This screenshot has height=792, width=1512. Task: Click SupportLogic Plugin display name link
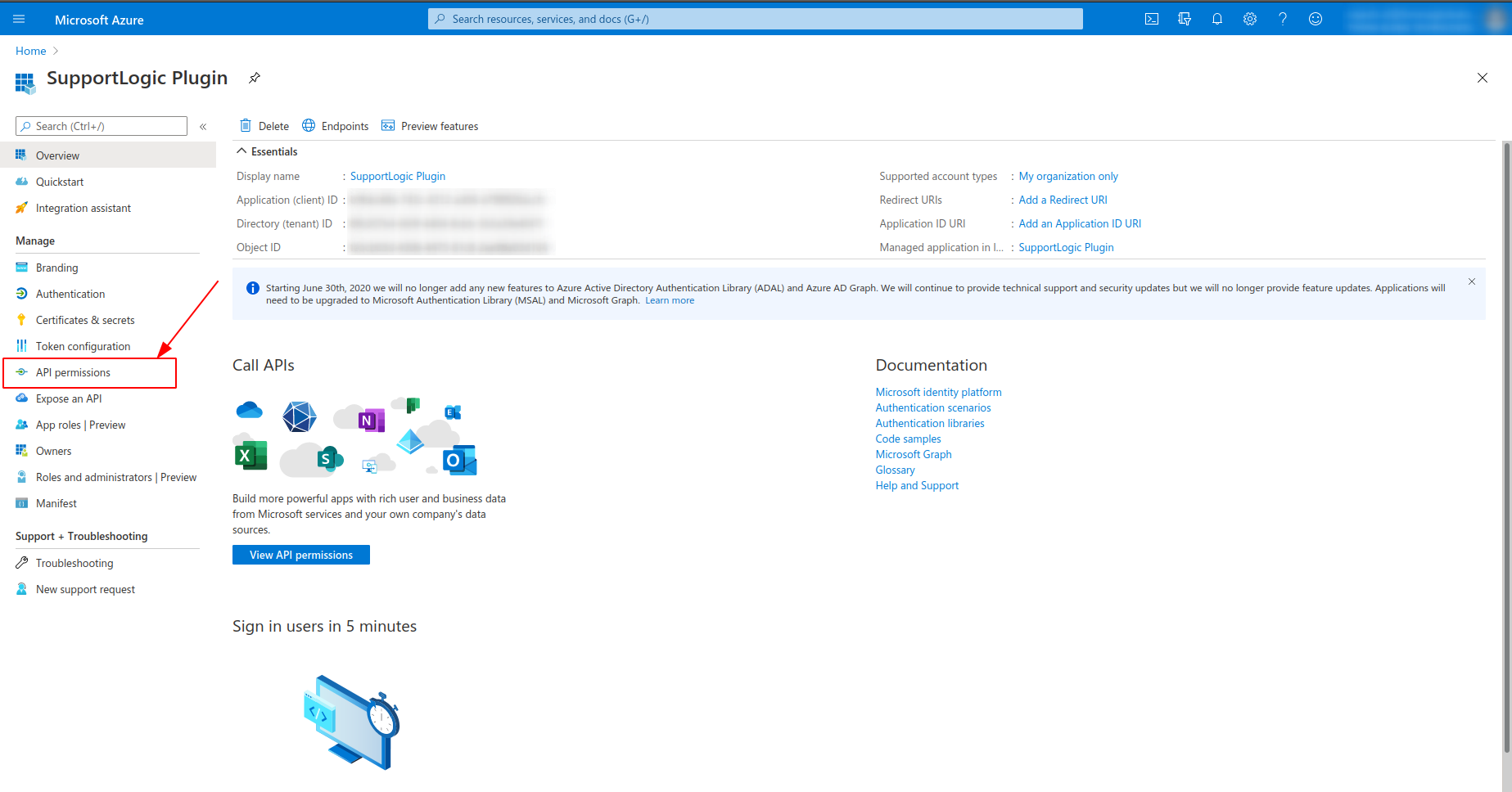(398, 176)
